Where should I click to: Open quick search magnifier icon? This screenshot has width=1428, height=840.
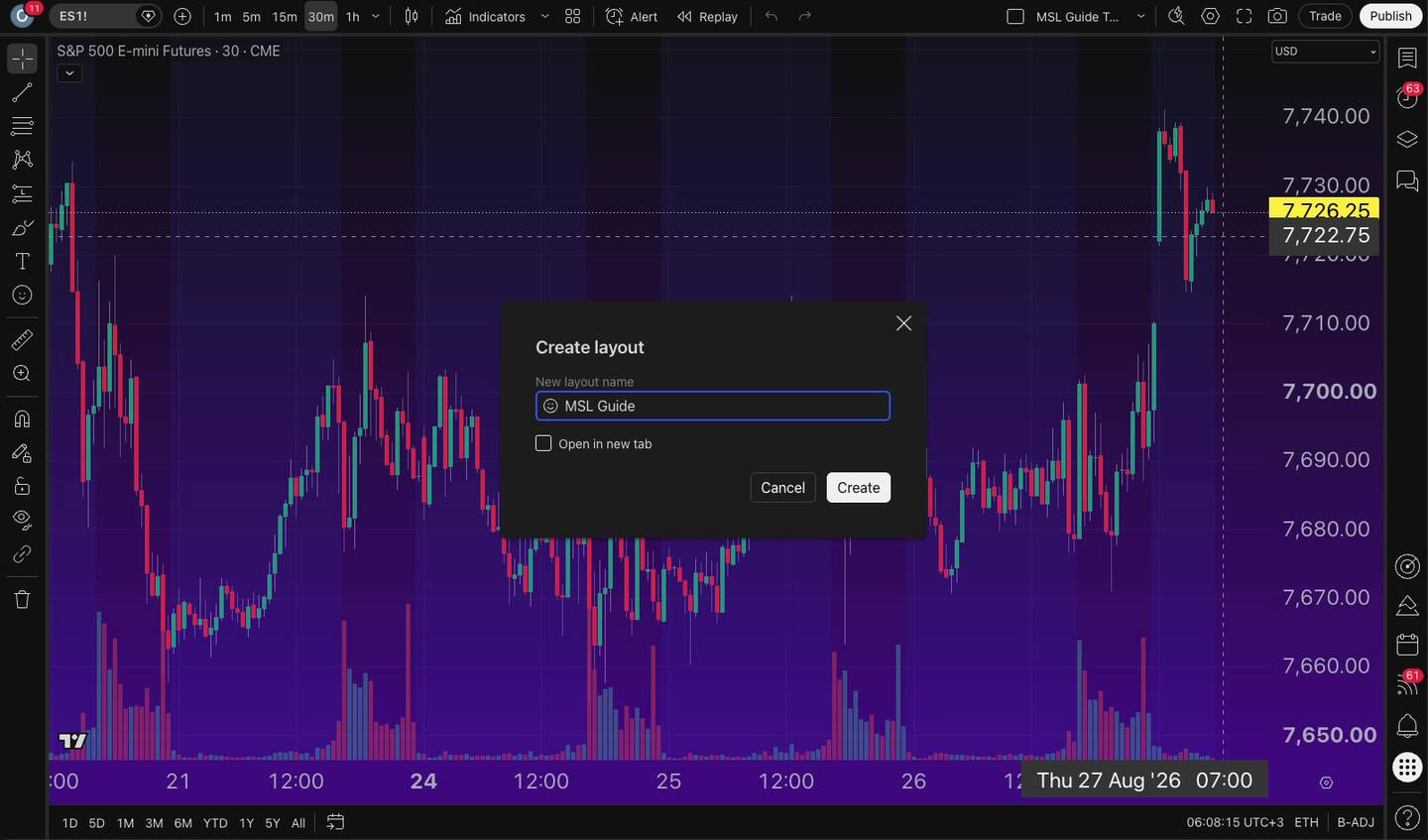[x=1176, y=17]
